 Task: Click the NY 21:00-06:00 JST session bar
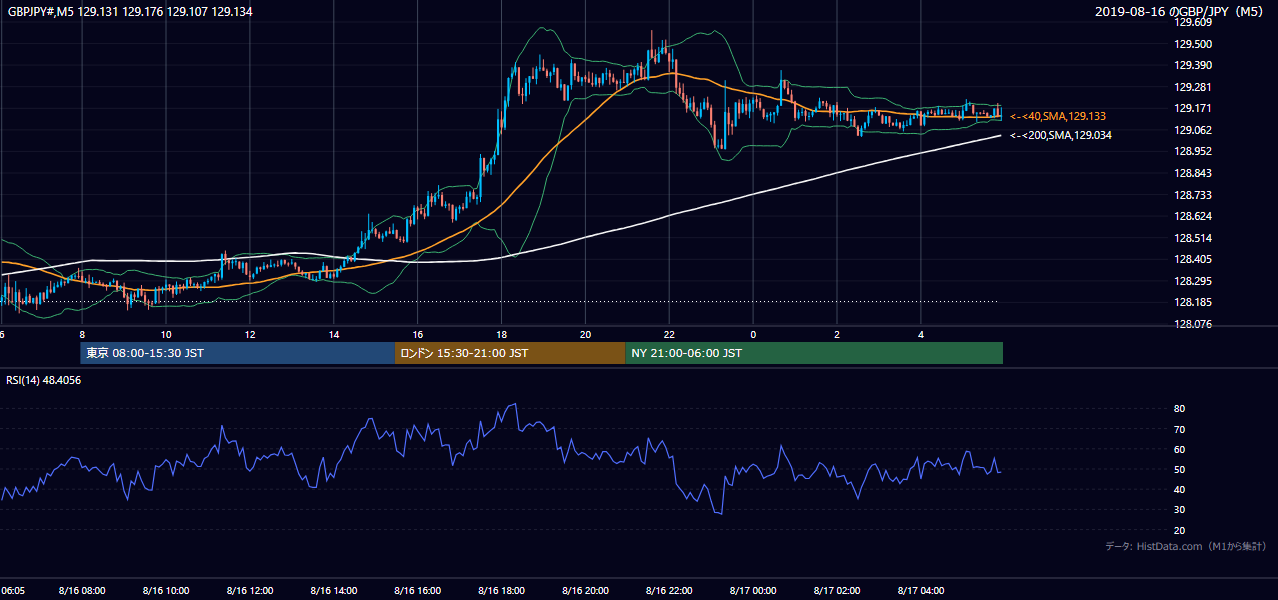[814, 353]
